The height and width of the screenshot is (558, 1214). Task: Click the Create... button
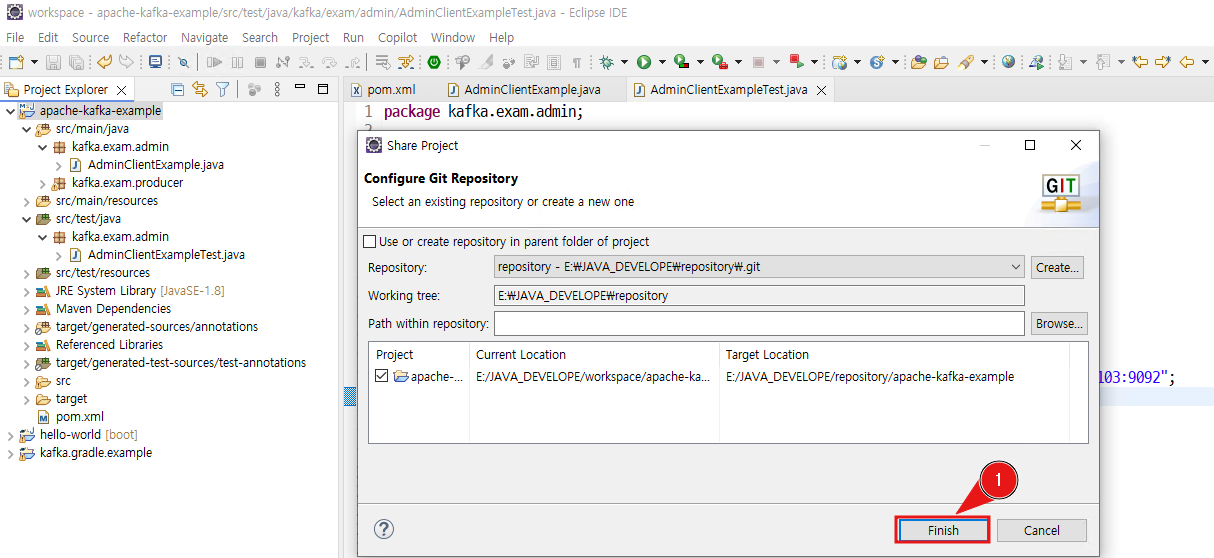(1058, 267)
